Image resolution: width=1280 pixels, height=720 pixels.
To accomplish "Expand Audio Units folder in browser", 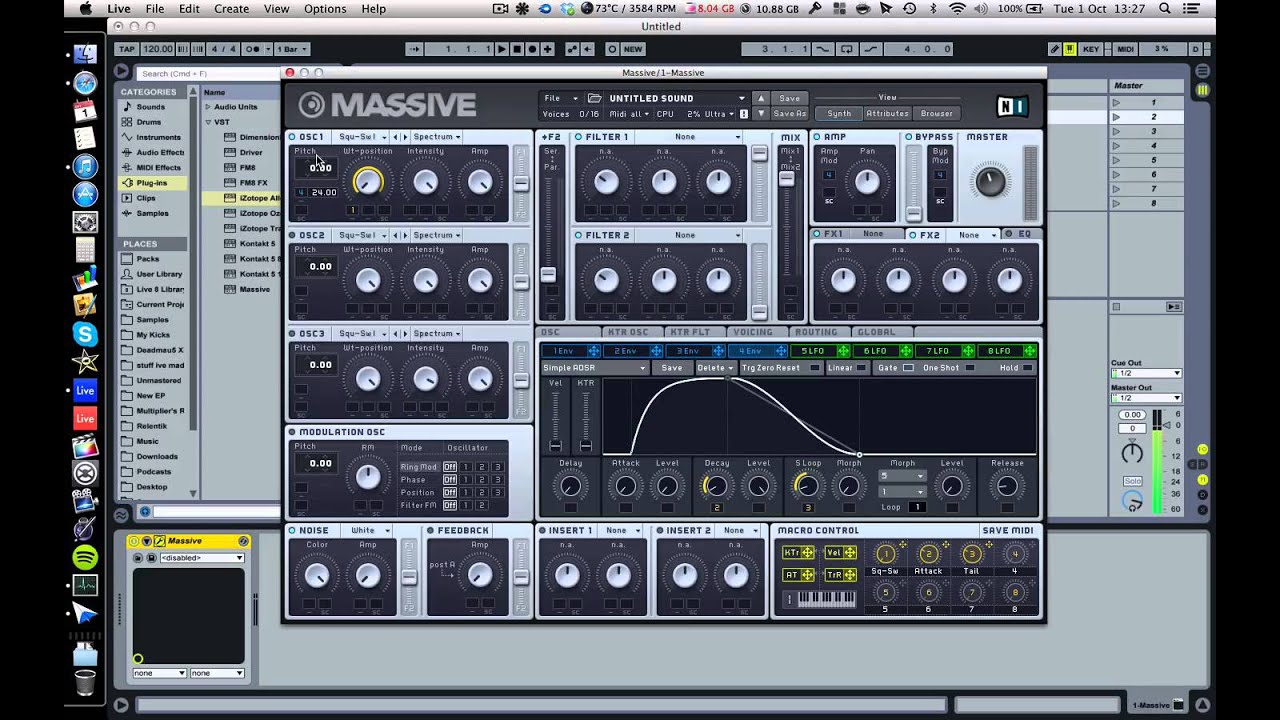I will click(208, 107).
